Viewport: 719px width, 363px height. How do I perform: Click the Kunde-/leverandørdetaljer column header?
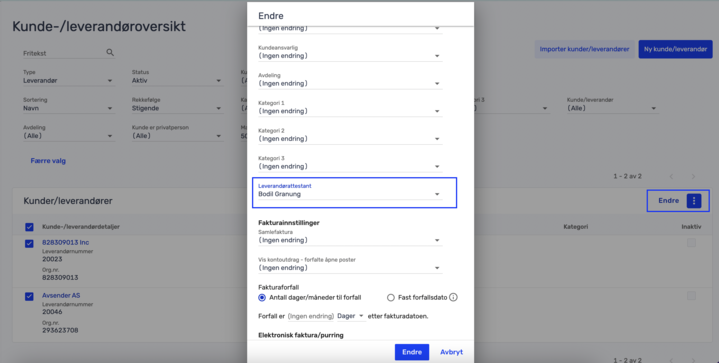81,227
